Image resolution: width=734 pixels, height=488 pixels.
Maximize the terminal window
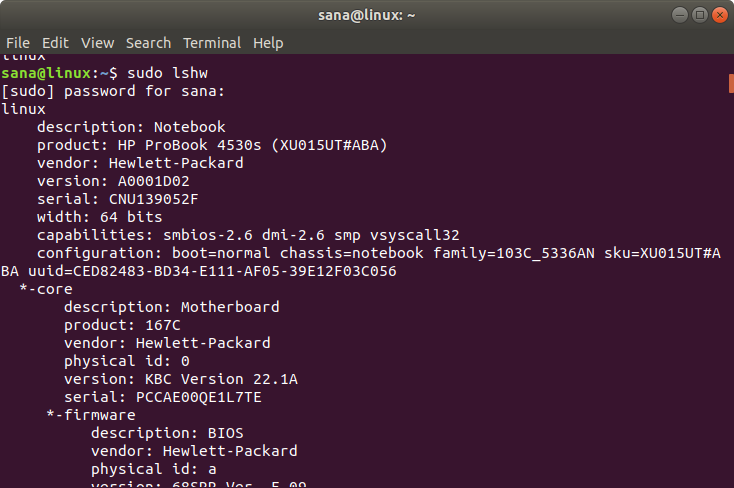pos(700,15)
